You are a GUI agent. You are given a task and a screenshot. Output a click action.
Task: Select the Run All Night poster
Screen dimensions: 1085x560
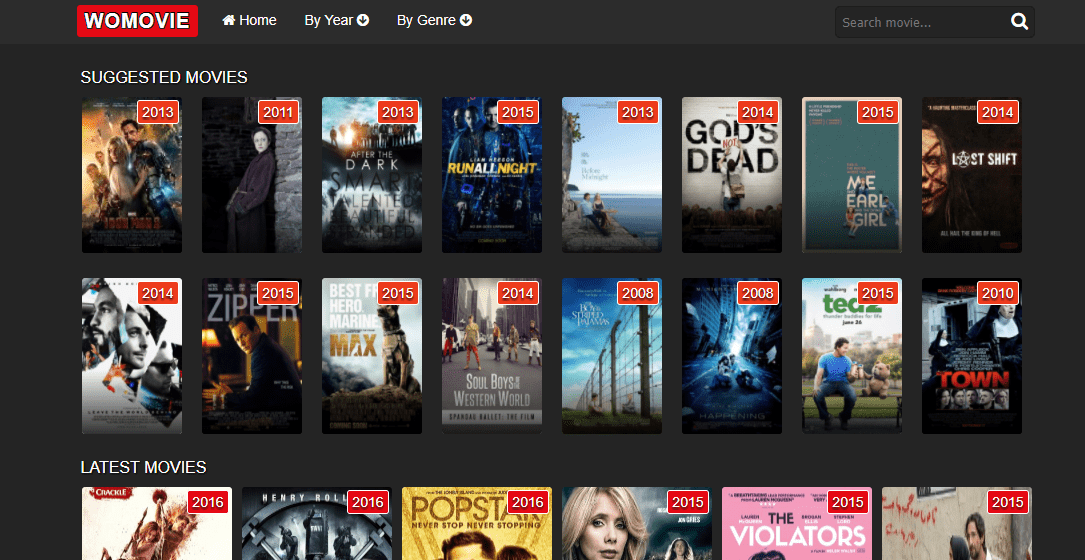point(492,175)
